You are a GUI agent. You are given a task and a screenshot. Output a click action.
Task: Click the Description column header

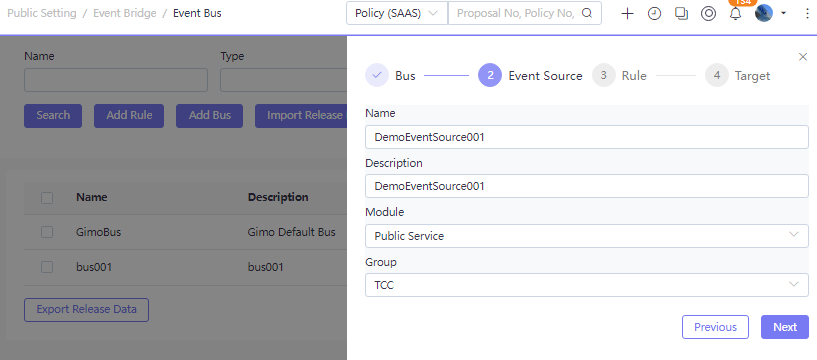278,197
